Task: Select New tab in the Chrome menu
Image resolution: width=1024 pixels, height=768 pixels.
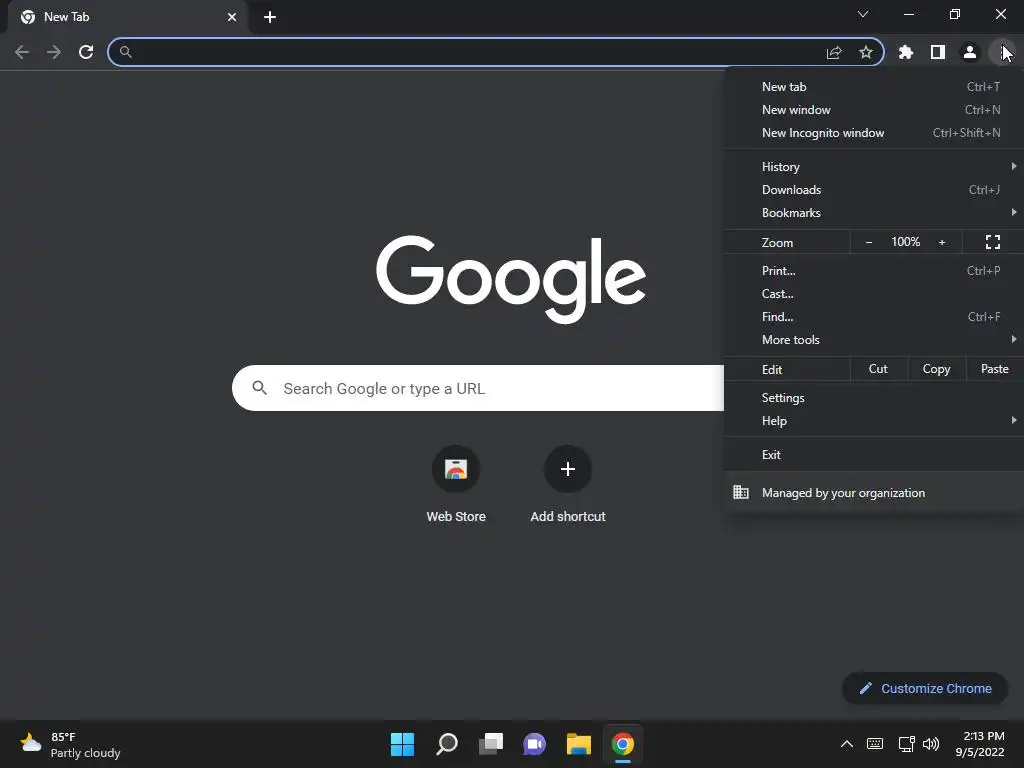Action: pyautogui.click(x=874, y=87)
